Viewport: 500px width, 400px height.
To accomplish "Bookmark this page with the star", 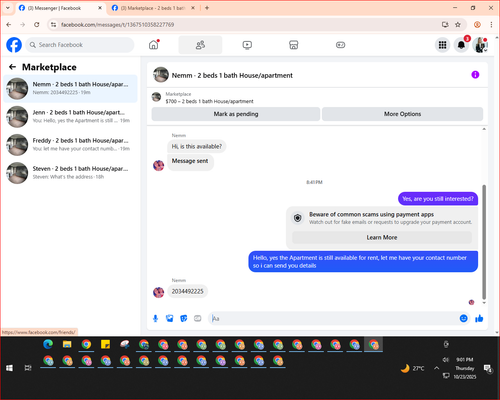I will click(458, 24).
